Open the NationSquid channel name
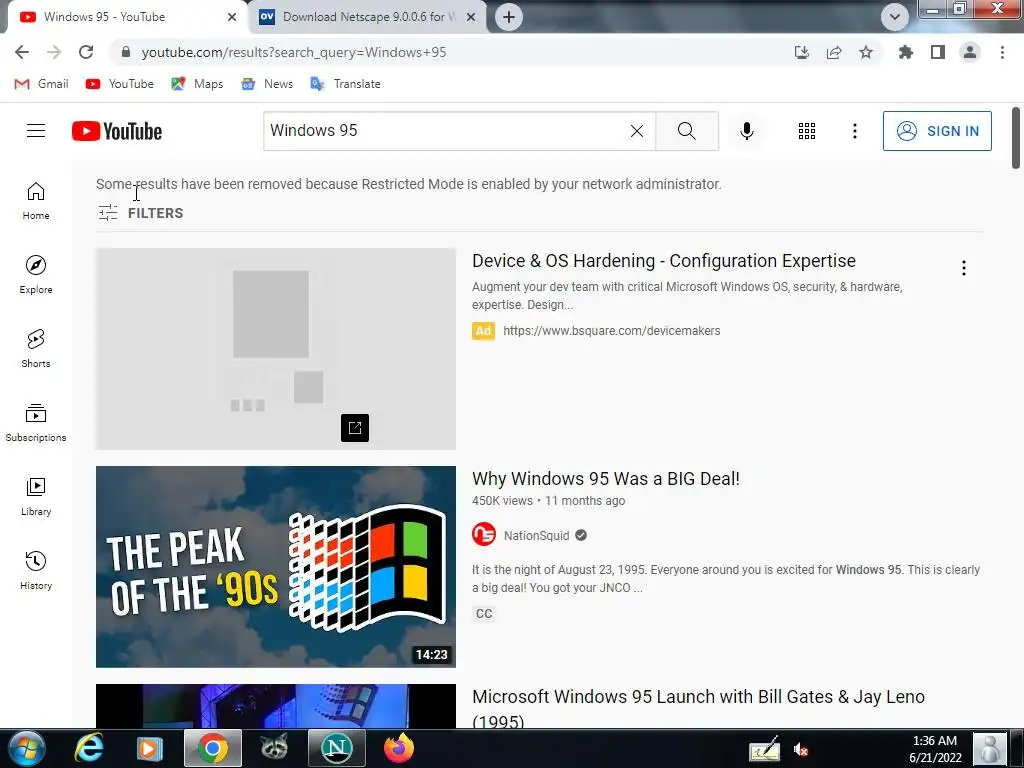The height and width of the screenshot is (768, 1024). 536,536
